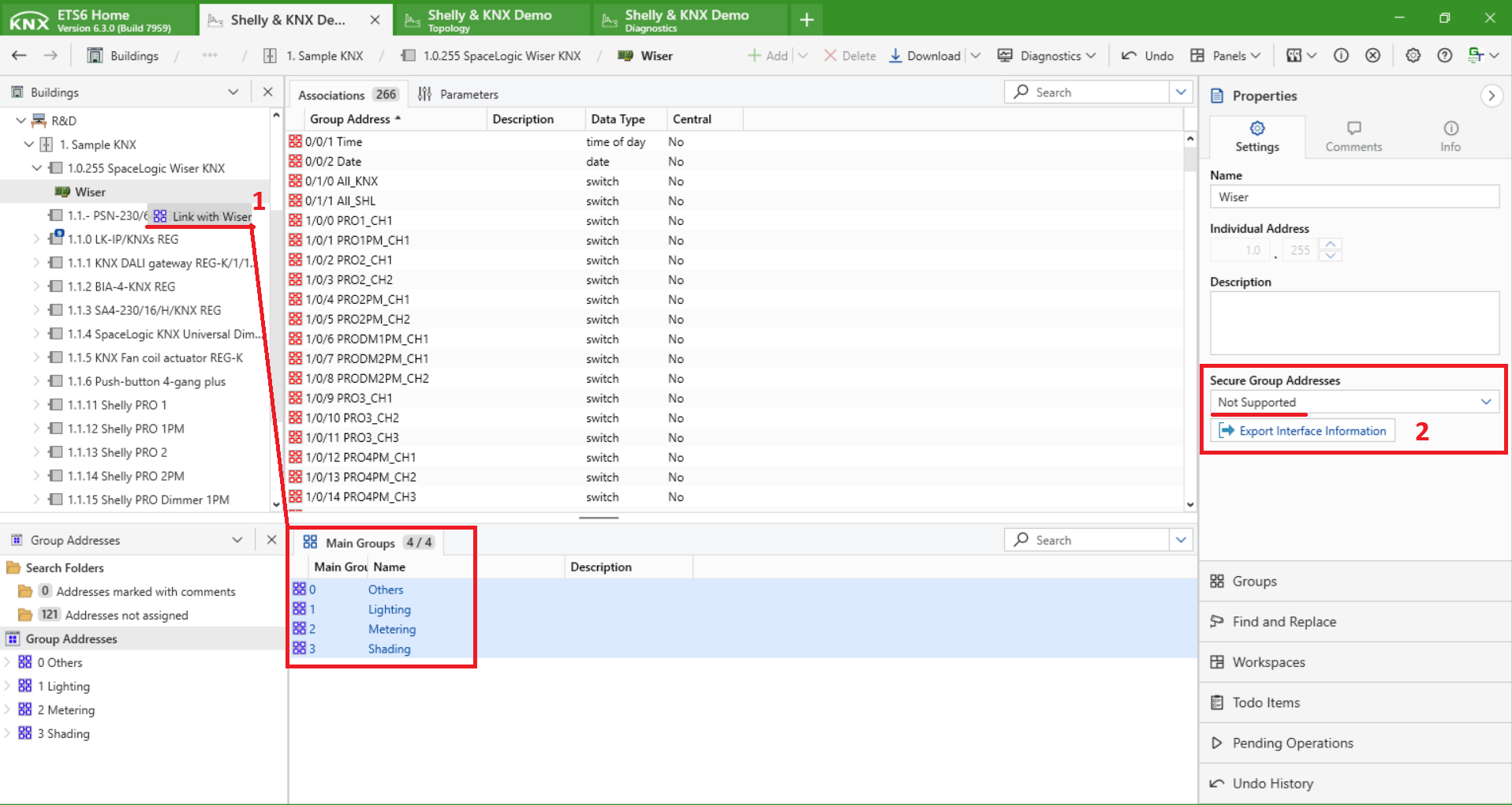Screen dimensions: 1512x805
Task: Click the Undo arrow in toolbar
Action: click(1129, 56)
